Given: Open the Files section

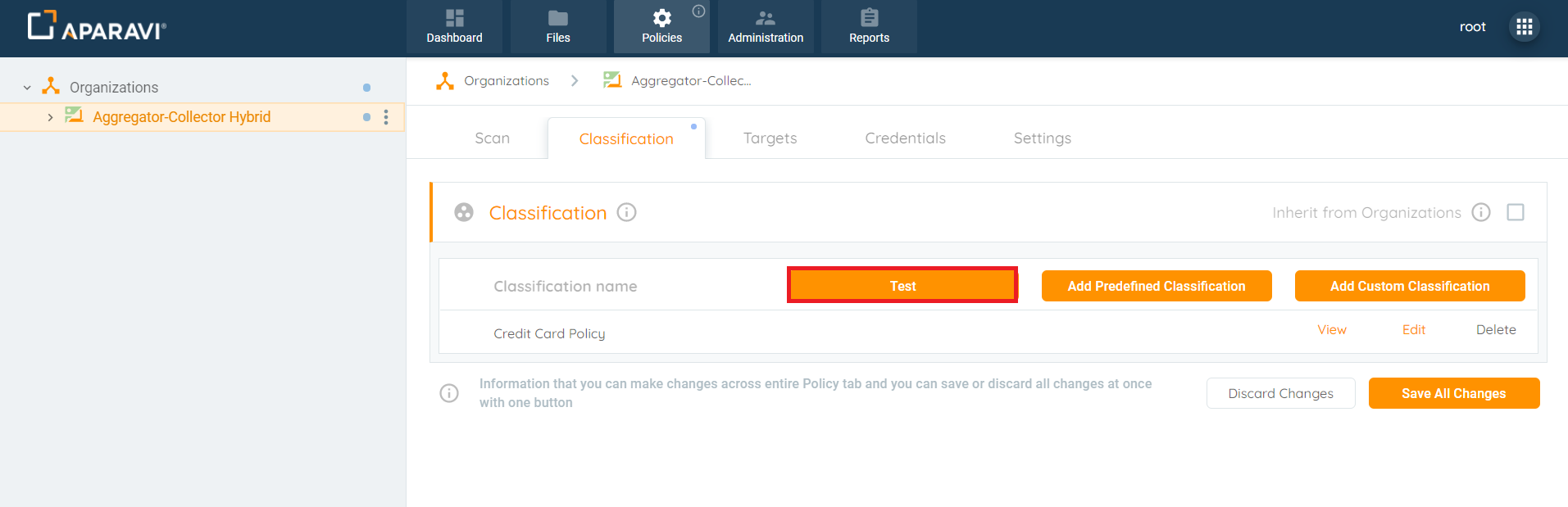Looking at the screenshot, I should (x=558, y=26).
